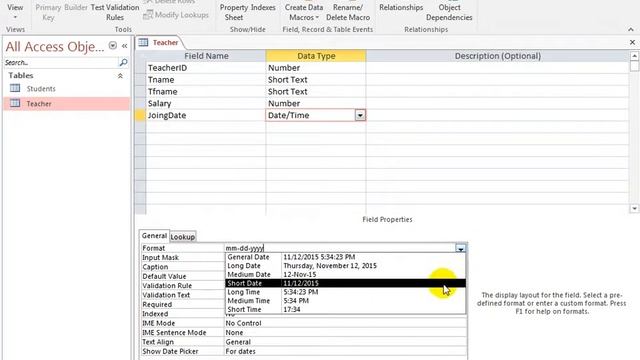The height and width of the screenshot is (360, 640).
Task: Click the Teacher table icon in navigation pane
Action: click(15, 103)
